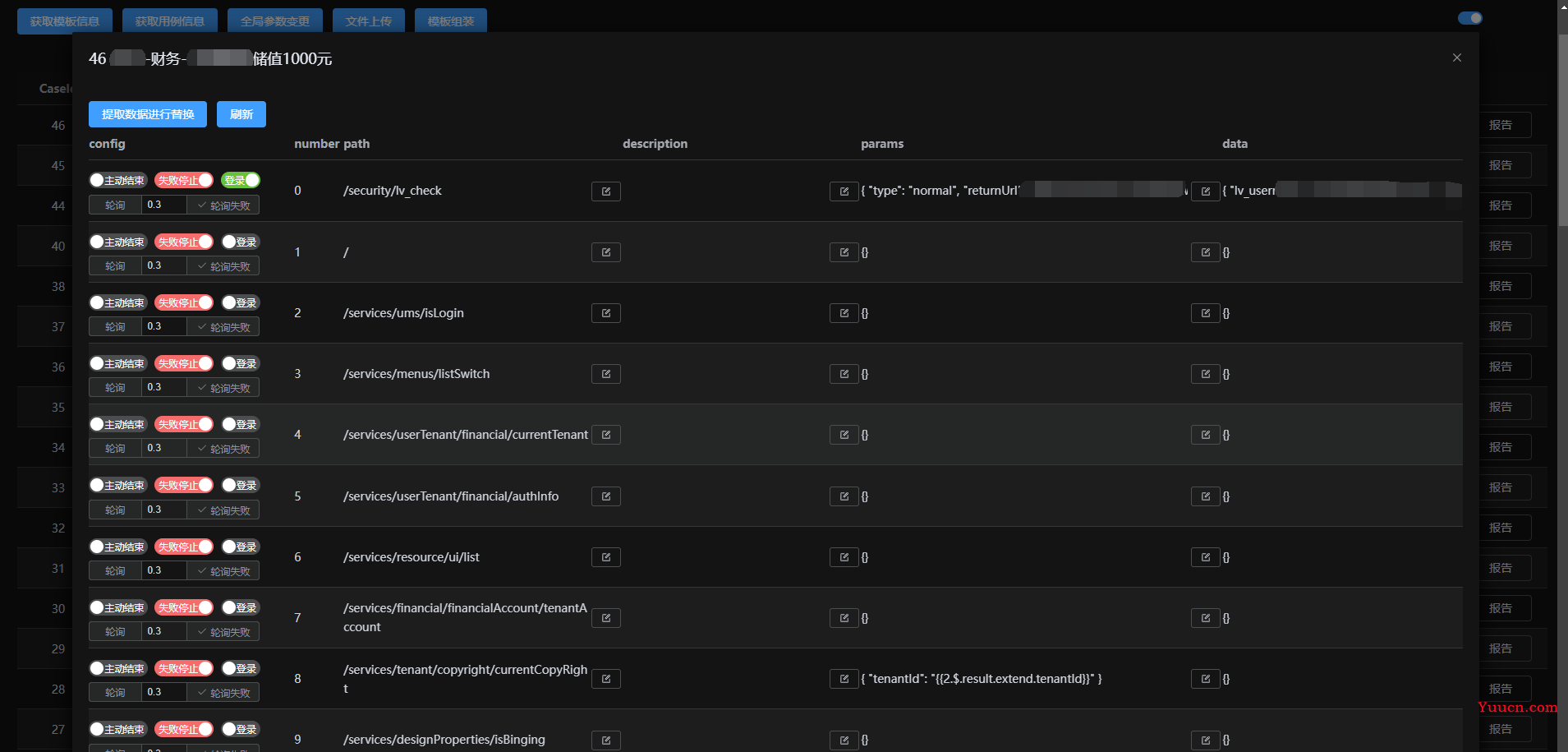This screenshot has height=752, width=1568.
Task: Edit data of /services/resource/ui/list
Action: coord(1205,557)
